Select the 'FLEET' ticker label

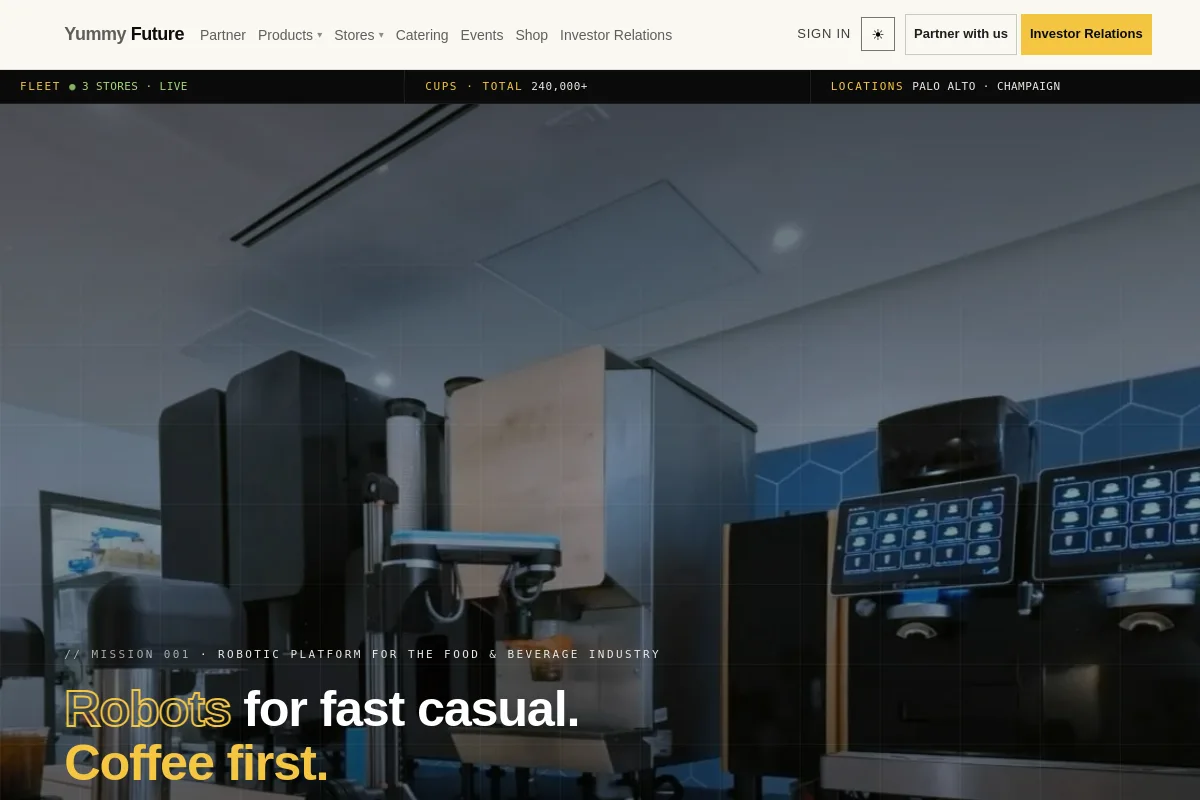[40, 87]
